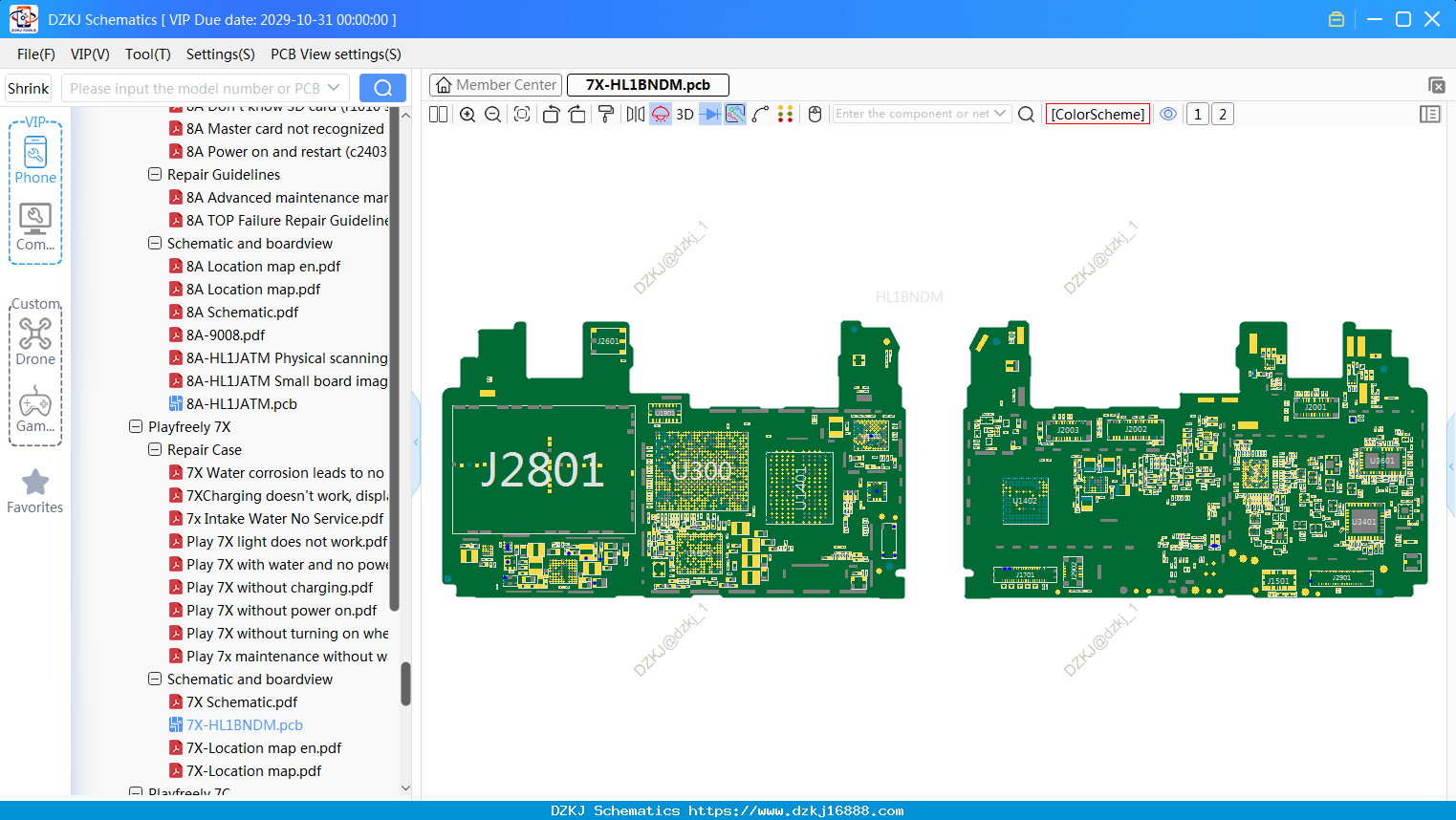
Task: Rotate board counterclockwise icon
Action: pyautogui.click(x=551, y=115)
